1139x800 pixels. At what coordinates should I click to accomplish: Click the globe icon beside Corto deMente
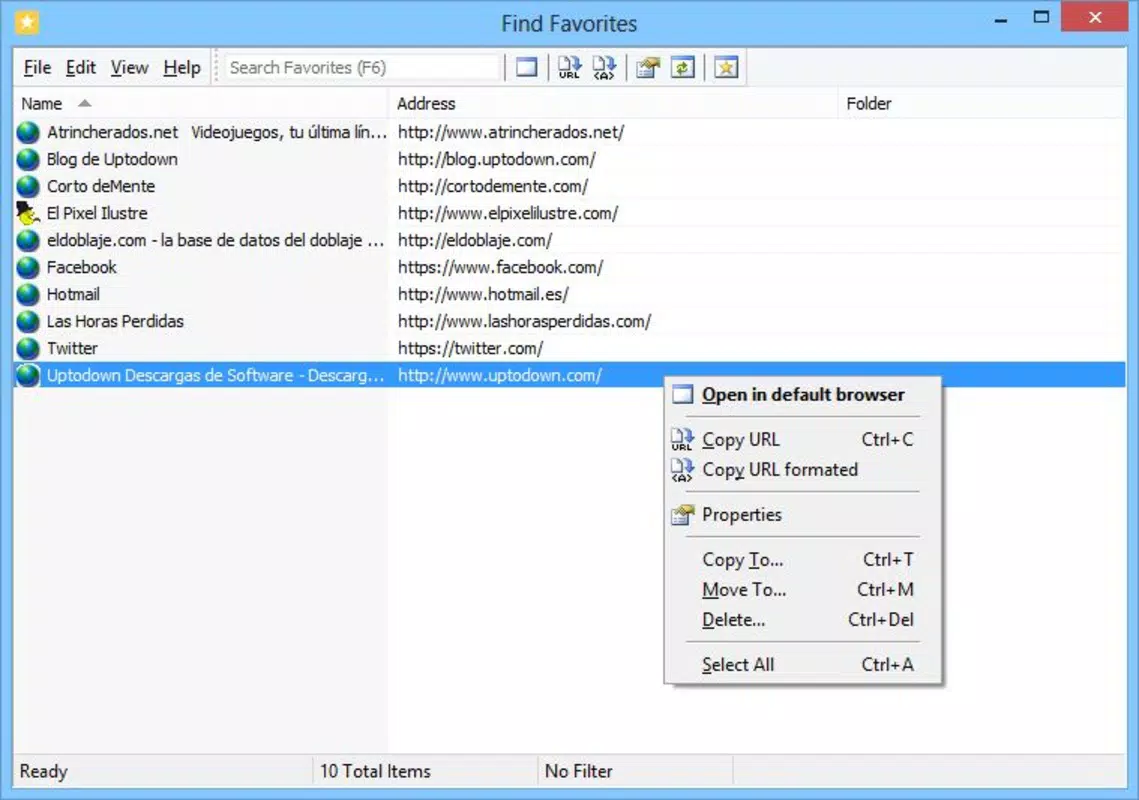28,186
